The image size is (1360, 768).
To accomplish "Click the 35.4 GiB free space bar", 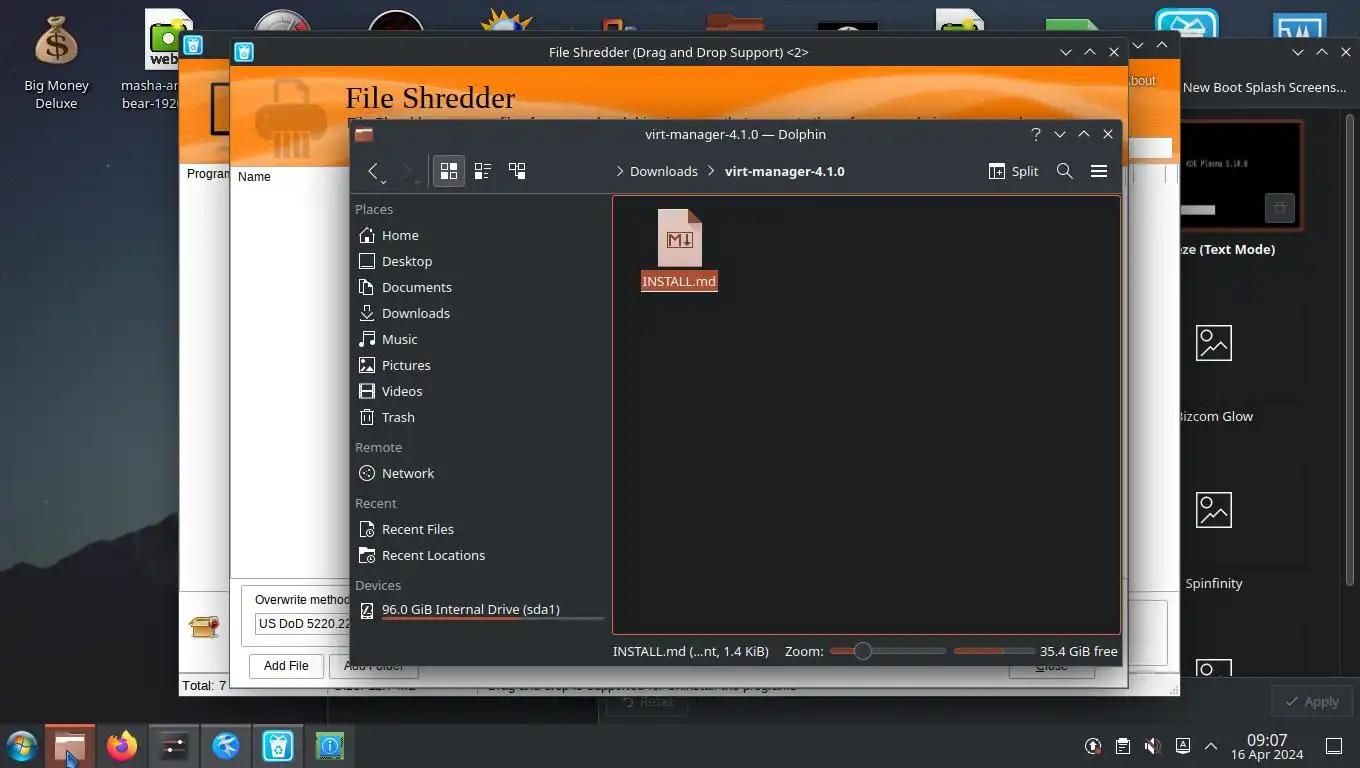I will click(994, 651).
